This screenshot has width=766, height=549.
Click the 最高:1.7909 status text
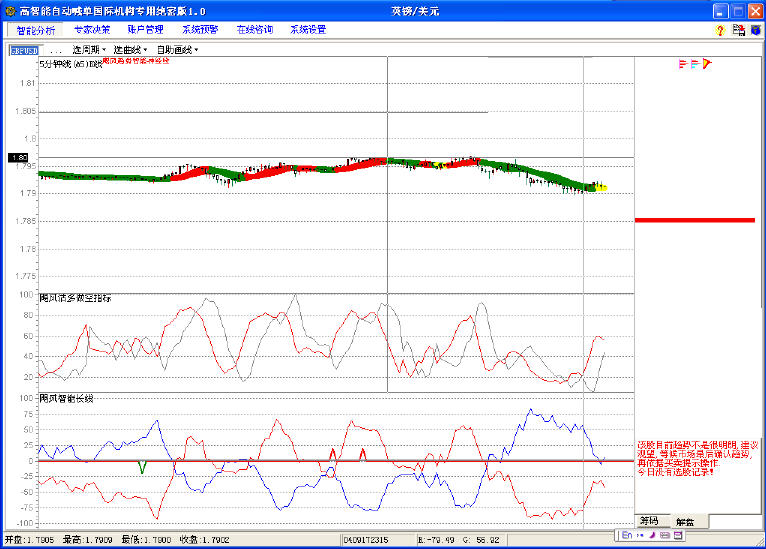(x=87, y=540)
